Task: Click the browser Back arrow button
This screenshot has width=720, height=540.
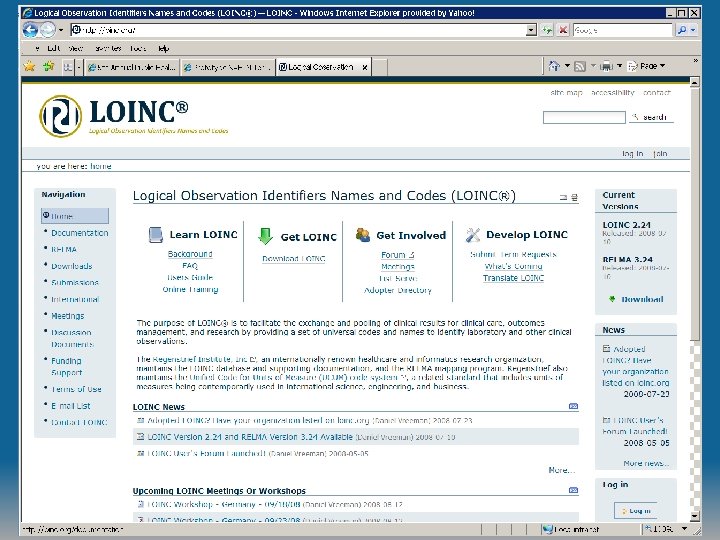Action: pyautogui.click(x=30, y=30)
